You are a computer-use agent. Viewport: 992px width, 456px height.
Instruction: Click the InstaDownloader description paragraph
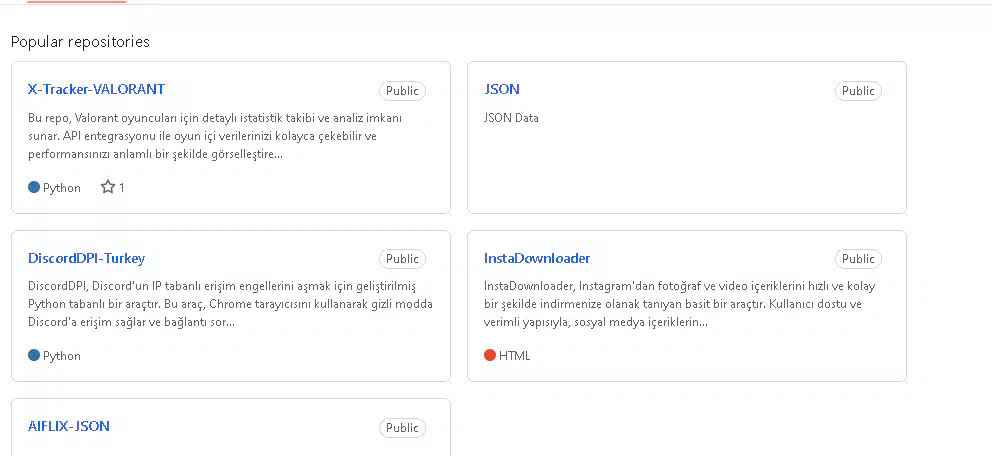tap(679, 304)
